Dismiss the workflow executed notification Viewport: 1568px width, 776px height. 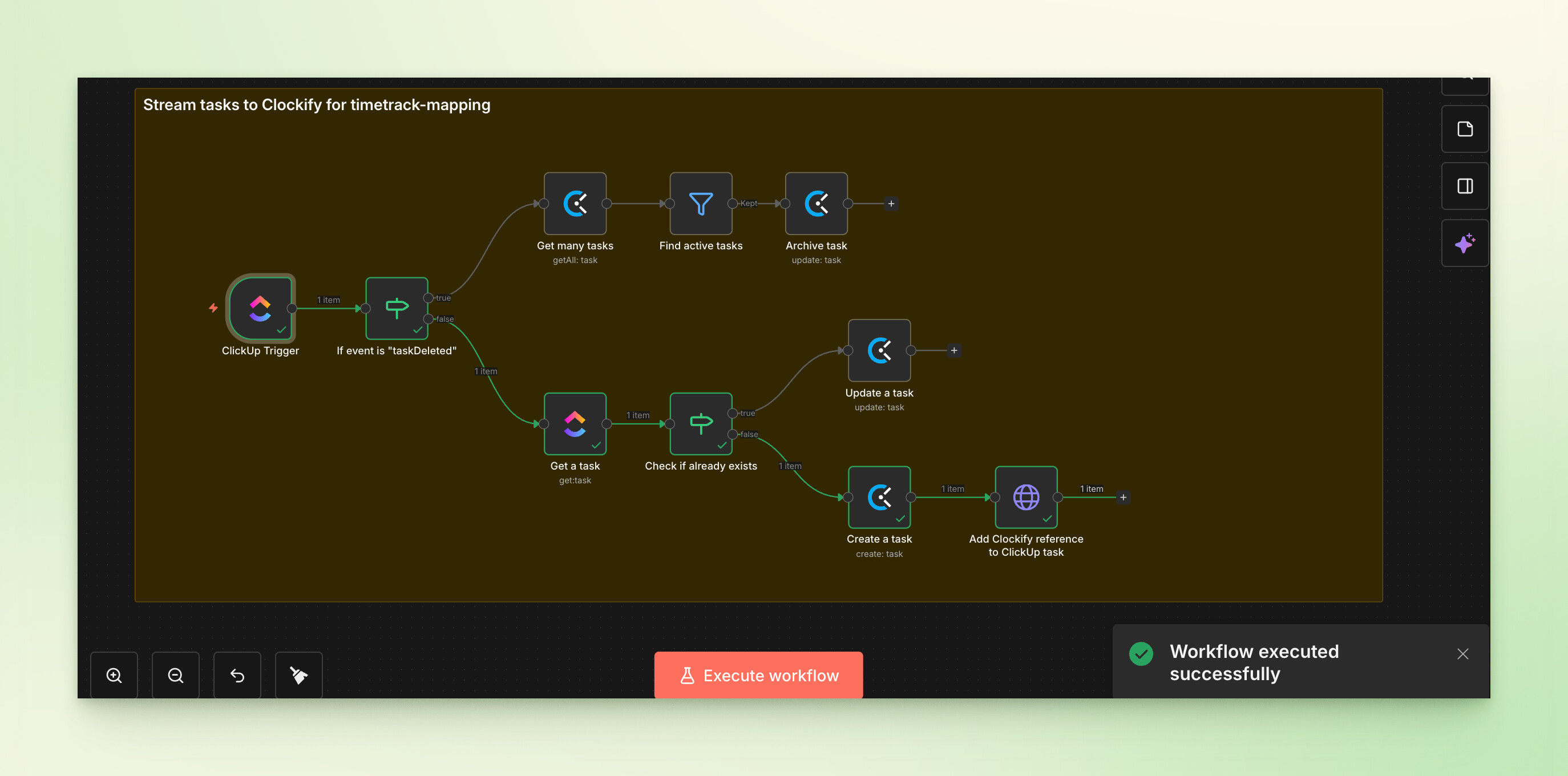tap(1462, 654)
